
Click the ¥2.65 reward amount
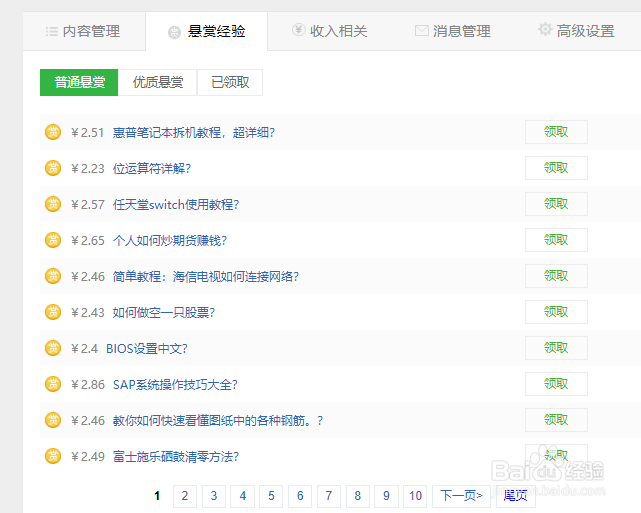click(87, 240)
